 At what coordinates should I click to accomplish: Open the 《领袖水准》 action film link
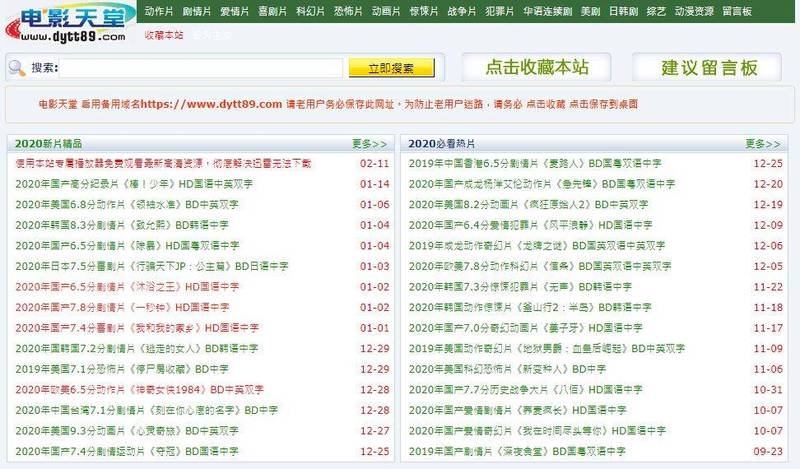(x=127, y=205)
